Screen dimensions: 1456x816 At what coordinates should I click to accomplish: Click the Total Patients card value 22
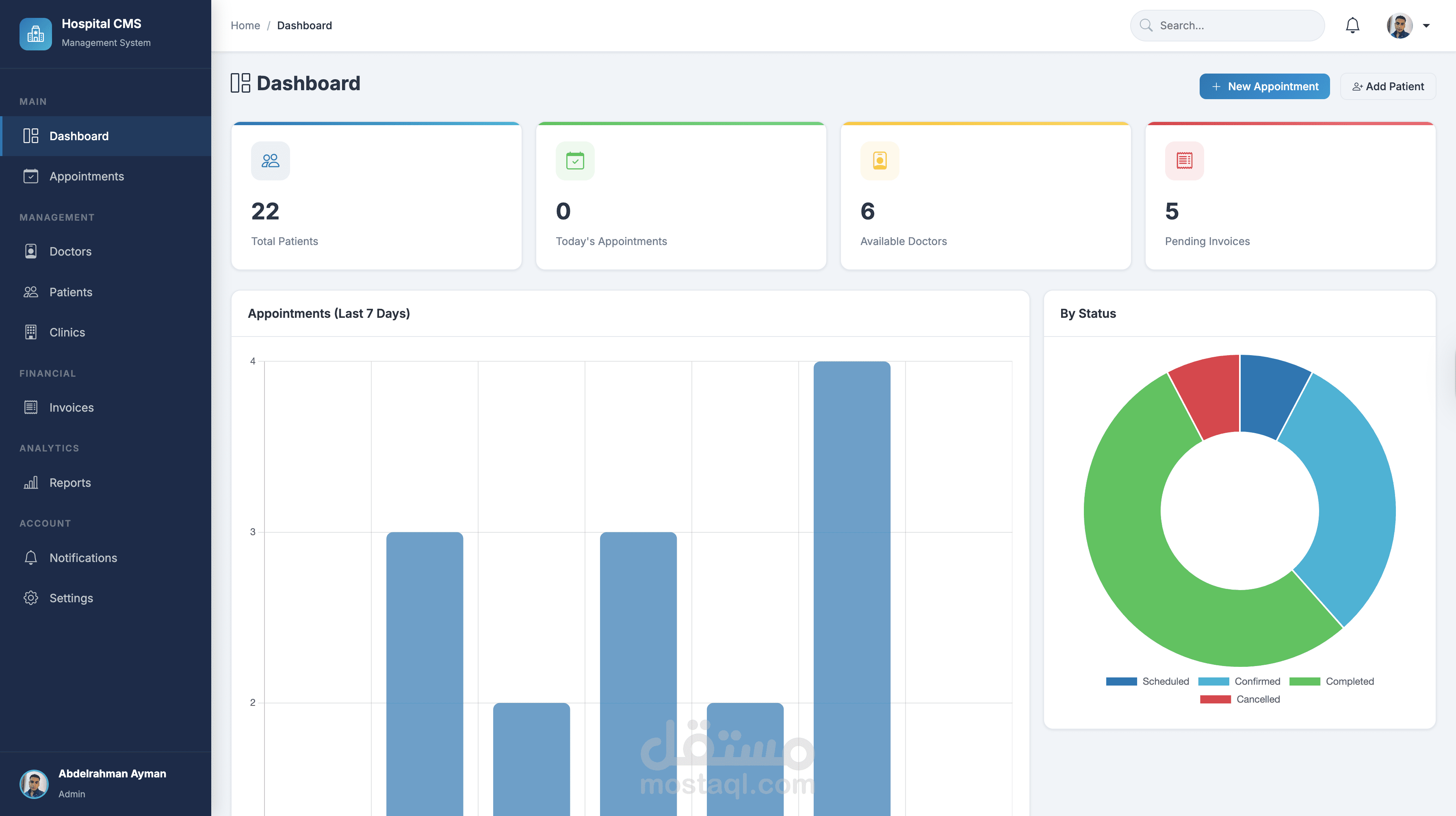265,211
